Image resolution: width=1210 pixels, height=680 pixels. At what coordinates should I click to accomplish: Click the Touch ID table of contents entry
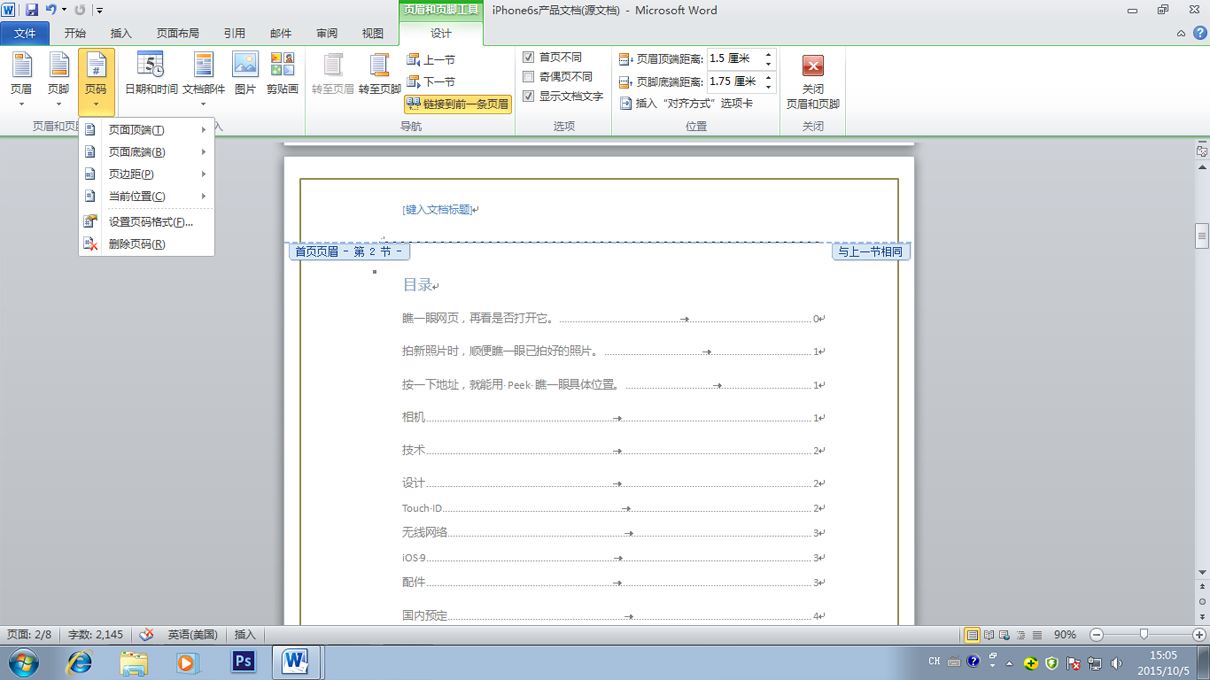pos(613,508)
